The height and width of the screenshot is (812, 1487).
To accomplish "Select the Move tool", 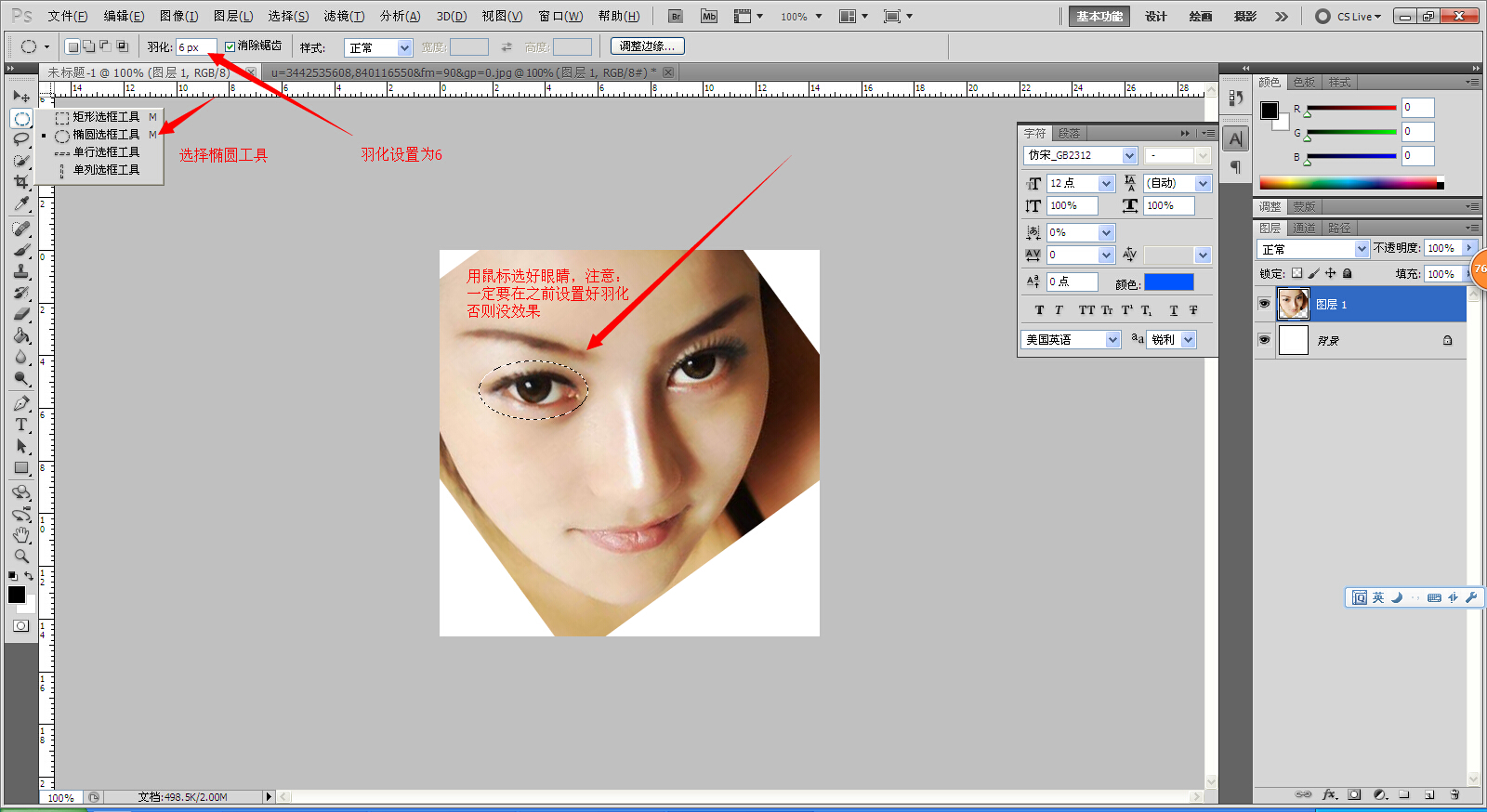I will point(21,96).
